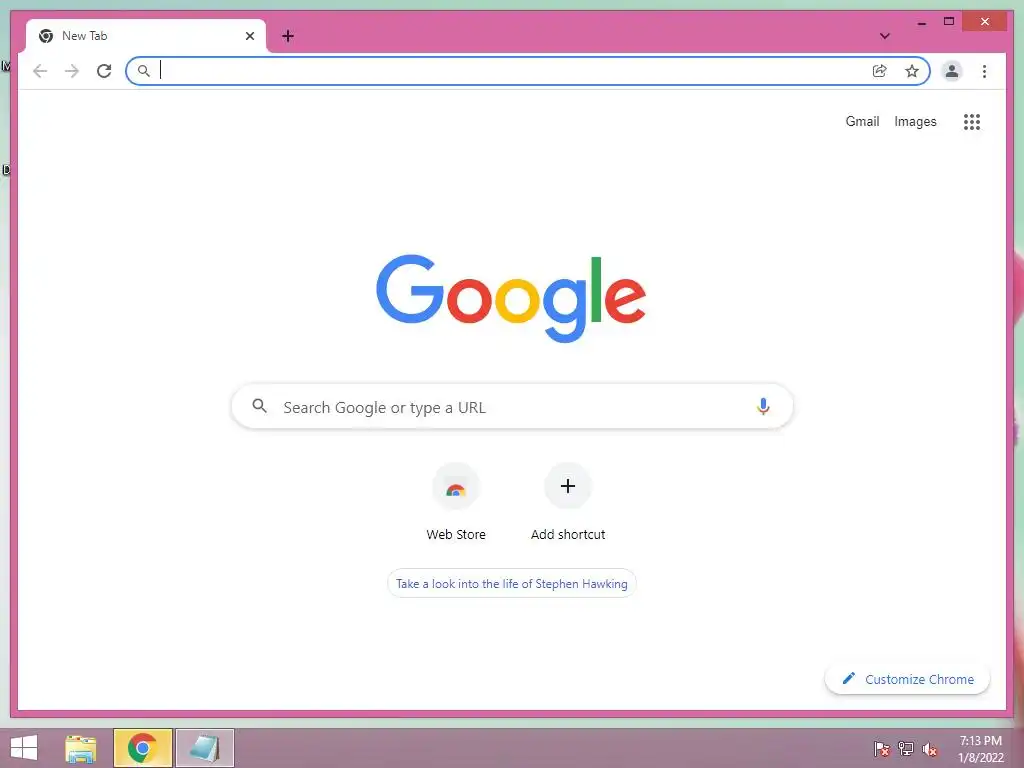Click the Stephen Hawking promo link
Screen dimensions: 1024x768
pos(511,583)
